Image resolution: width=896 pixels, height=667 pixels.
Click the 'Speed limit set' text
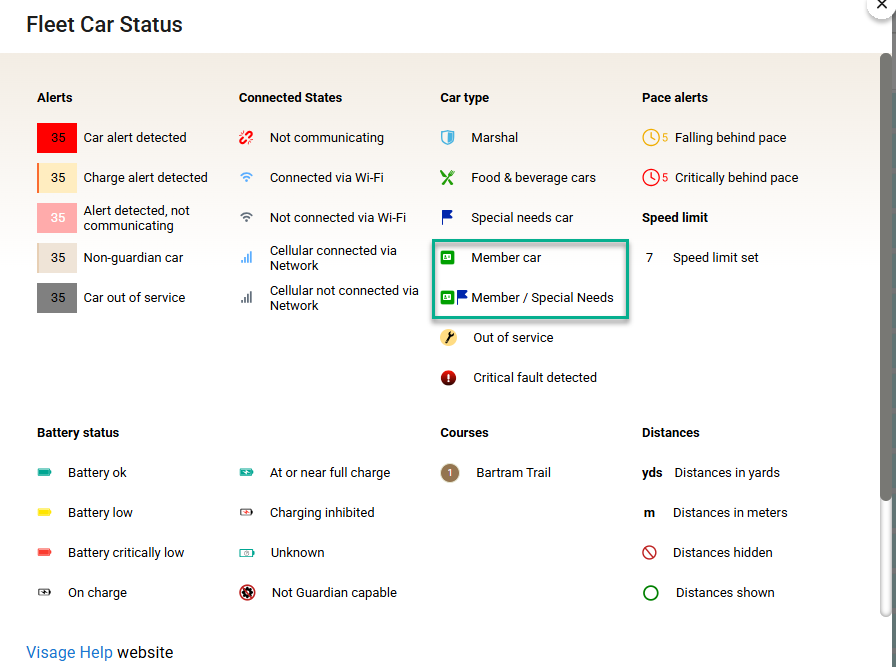click(x=715, y=258)
